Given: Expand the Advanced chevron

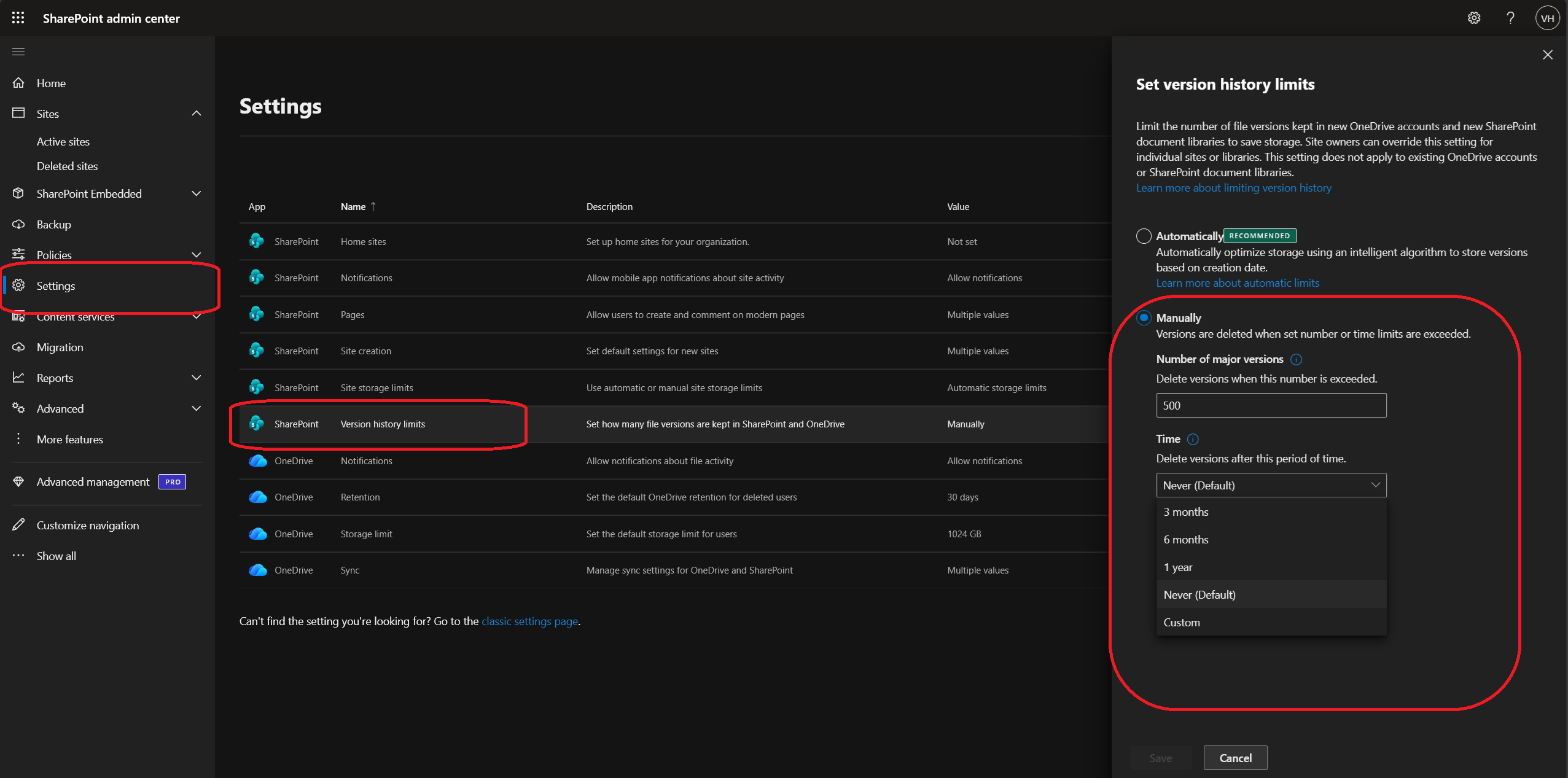Looking at the screenshot, I should tap(197, 408).
